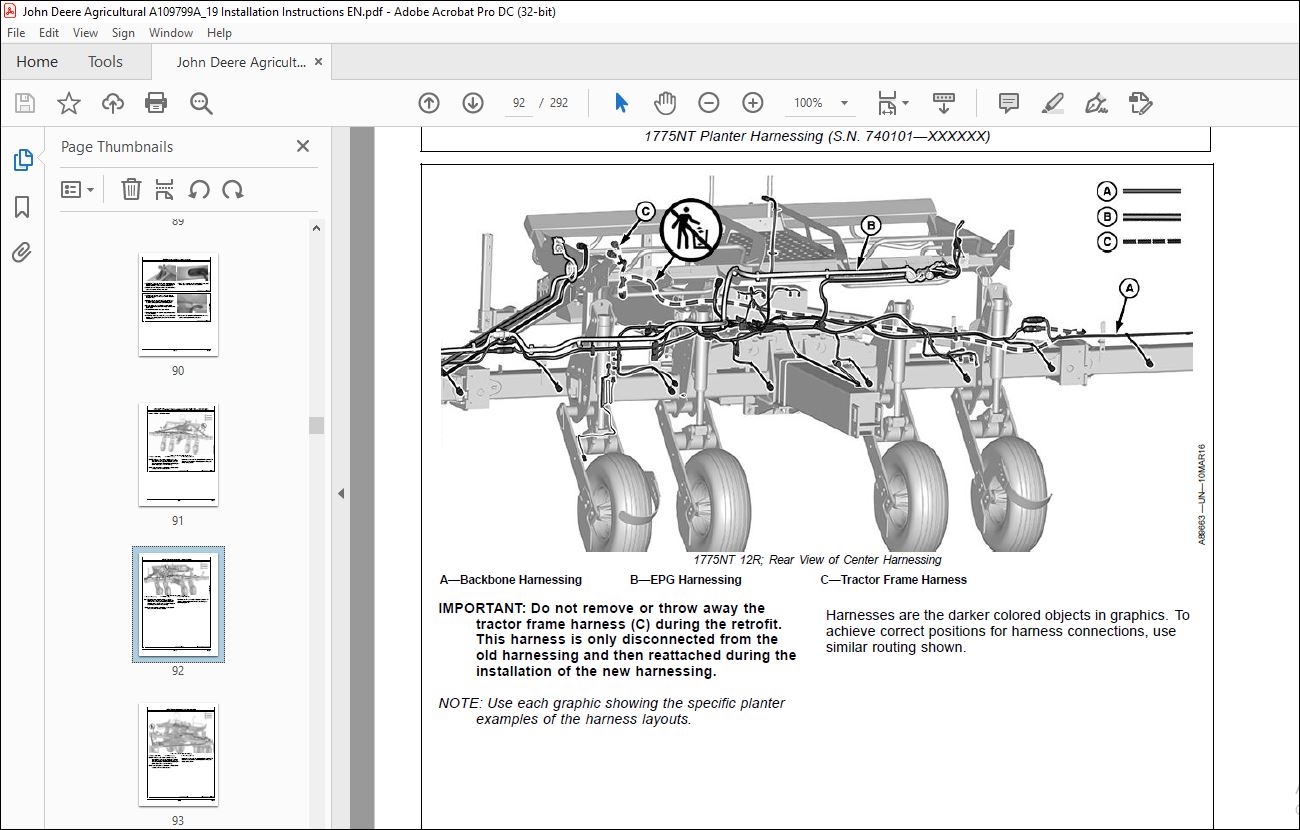Click the scrolling mode keyboard icon
This screenshot has height=830, width=1300.
(x=944, y=103)
